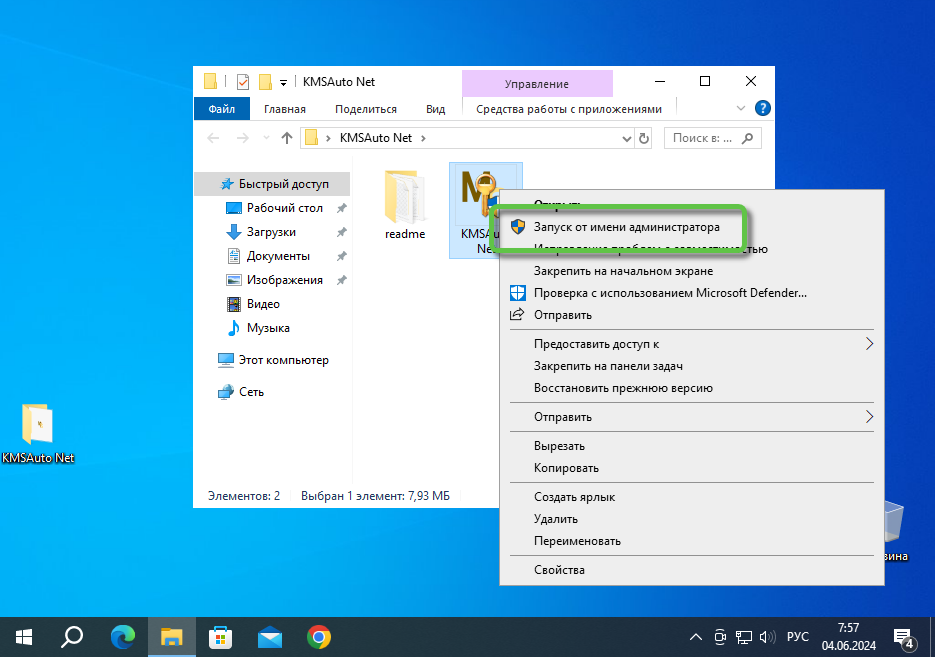935x657 pixels.
Task: Click 'KMSAuto Net' in the address bar path
Action: tap(376, 138)
